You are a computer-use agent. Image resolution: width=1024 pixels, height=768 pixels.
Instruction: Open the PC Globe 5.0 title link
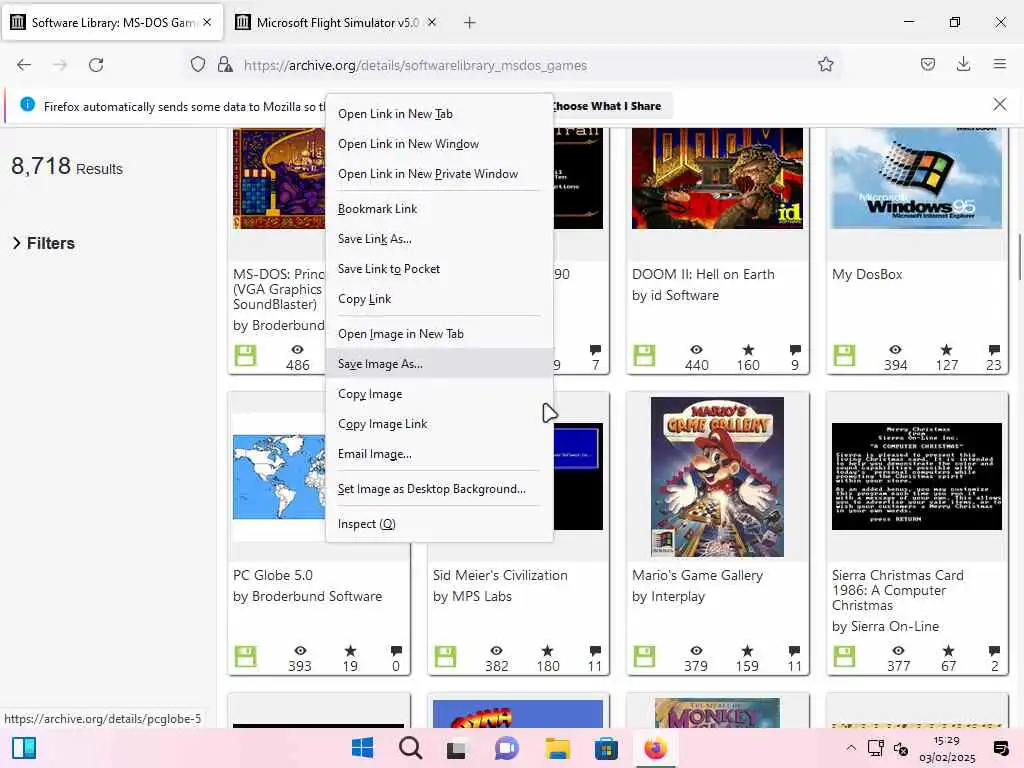[272, 575]
